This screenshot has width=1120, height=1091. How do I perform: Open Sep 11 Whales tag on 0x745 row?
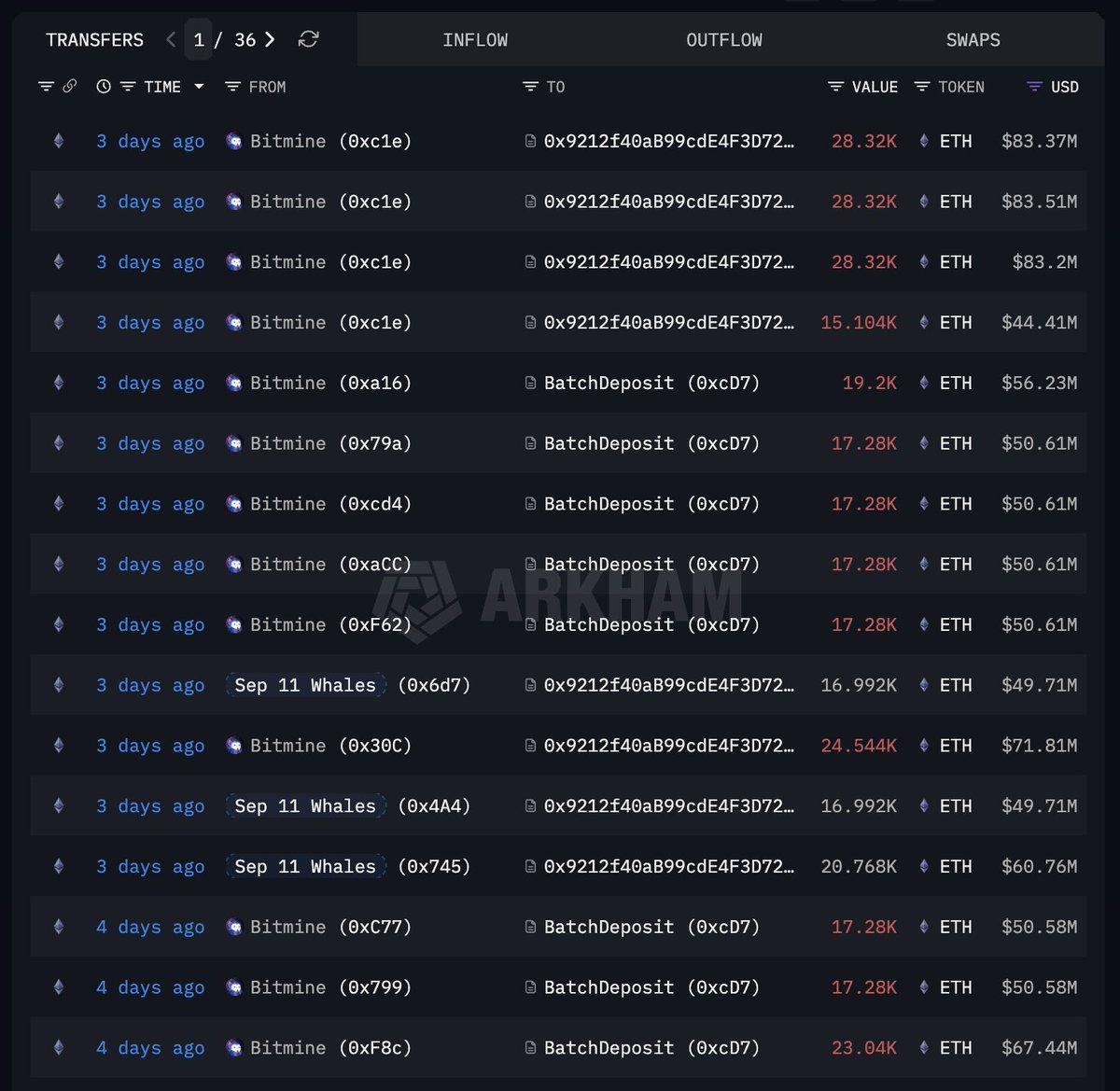pyautogui.click(x=305, y=866)
